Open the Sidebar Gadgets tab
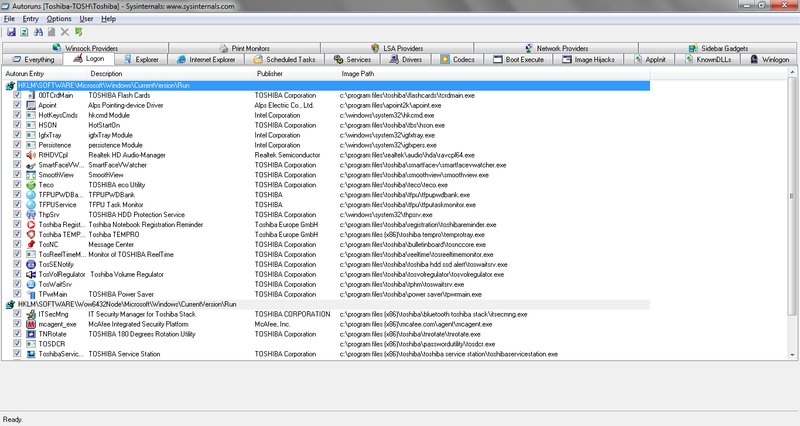Viewport: 800px width, 426px height. tap(718, 48)
